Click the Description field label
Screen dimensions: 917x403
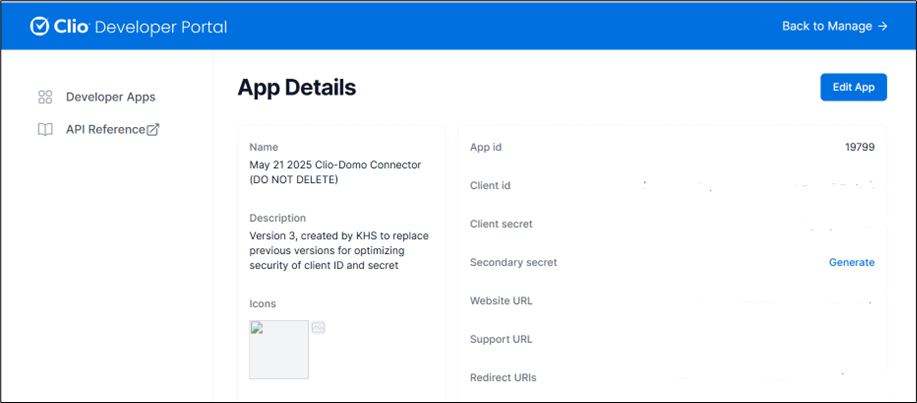point(277,218)
